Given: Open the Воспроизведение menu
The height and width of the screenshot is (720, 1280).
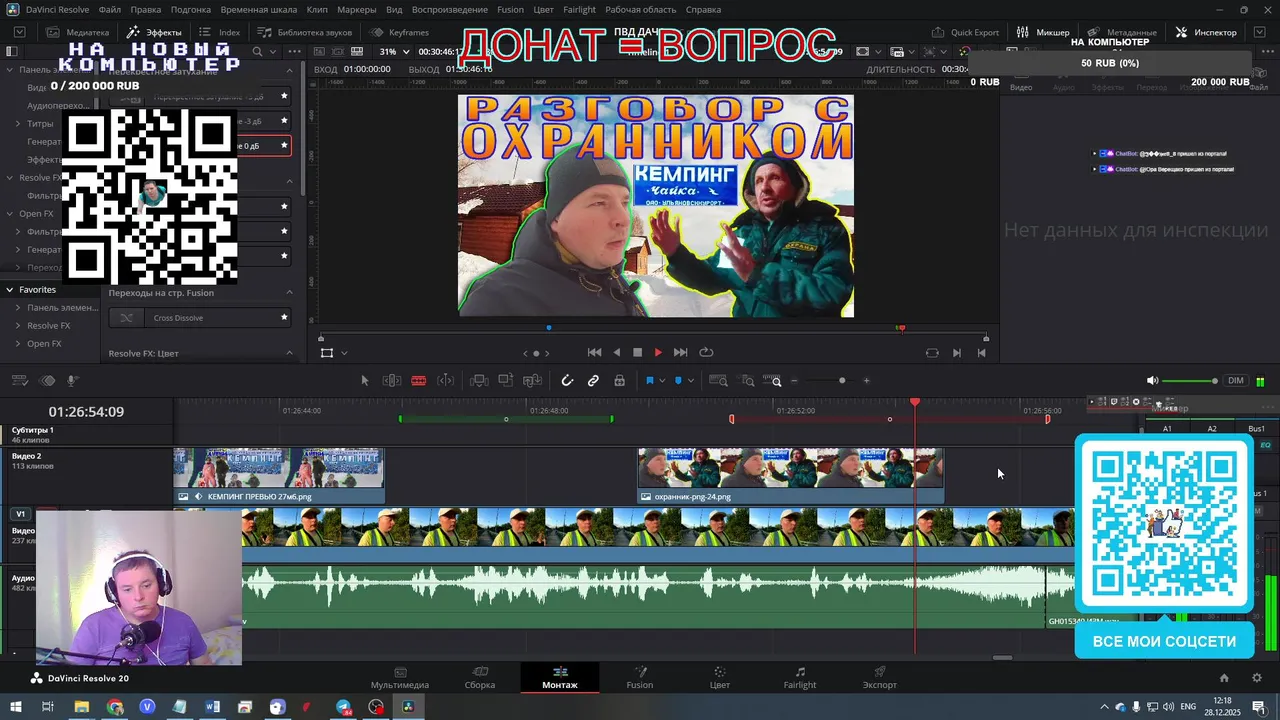Looking at the screenshot, I should tap(450, 9).
